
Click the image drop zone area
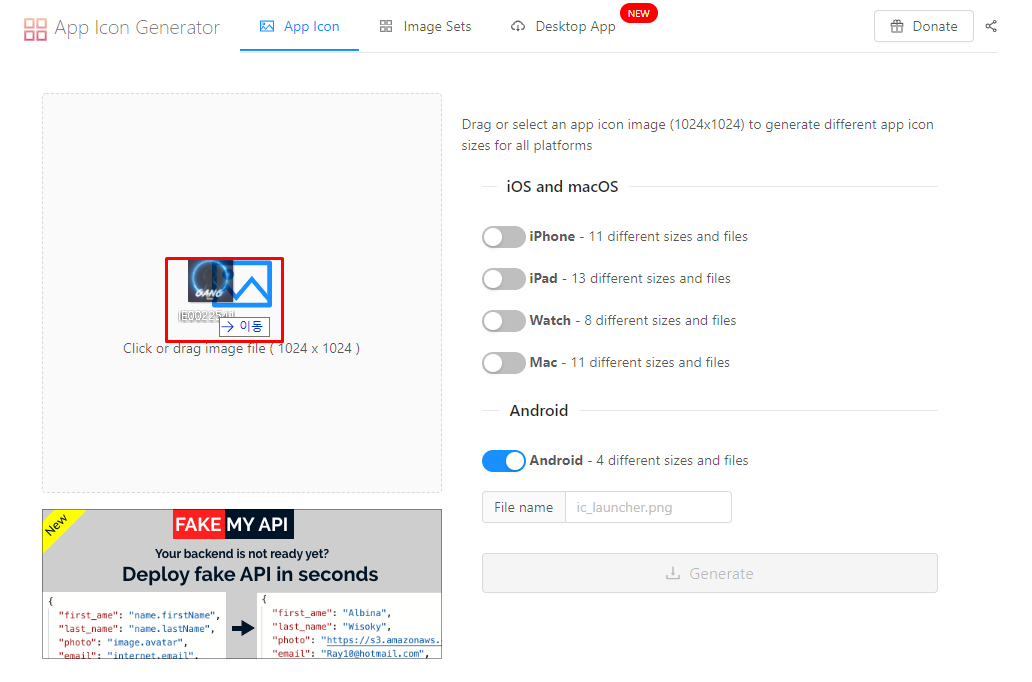pos(242,293)
